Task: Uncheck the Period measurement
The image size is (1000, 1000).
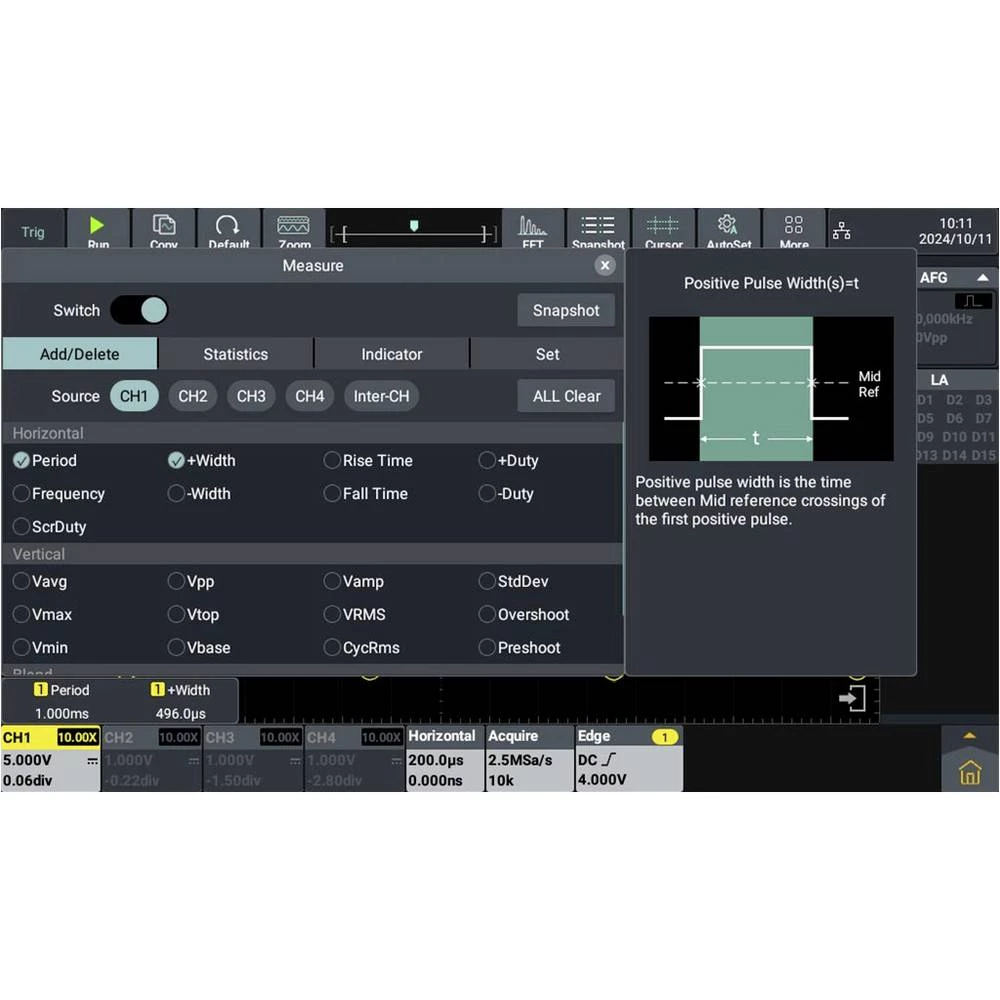Action: tap(21, 461)
